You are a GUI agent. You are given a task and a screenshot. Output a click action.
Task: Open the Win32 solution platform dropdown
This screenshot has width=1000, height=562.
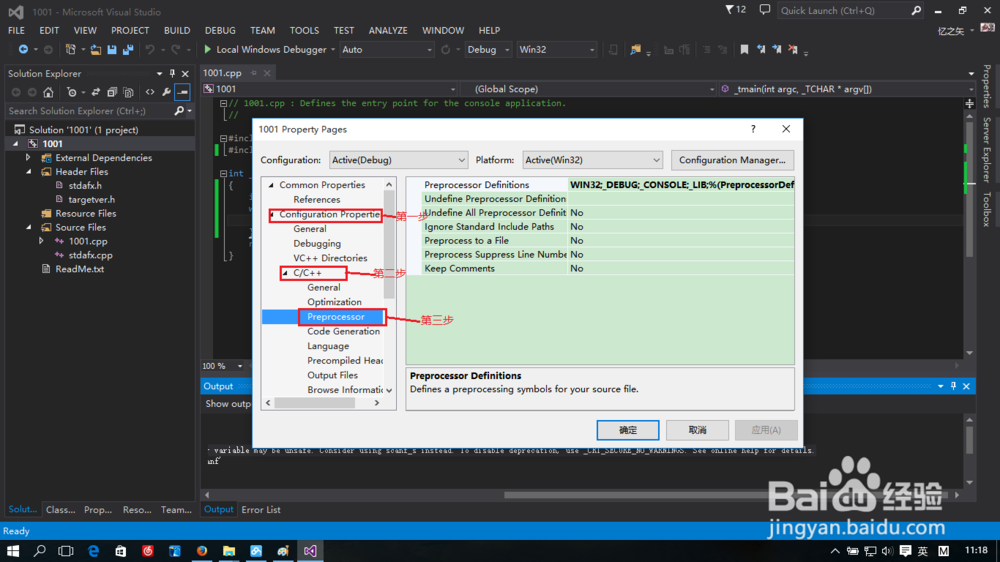[x=556, y=50]
